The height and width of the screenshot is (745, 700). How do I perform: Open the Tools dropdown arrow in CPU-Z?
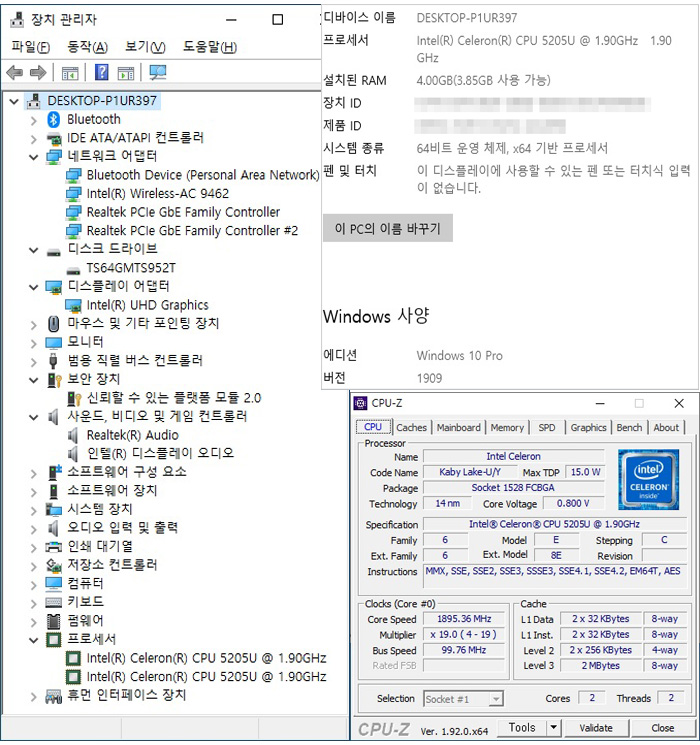coord(553,727)
